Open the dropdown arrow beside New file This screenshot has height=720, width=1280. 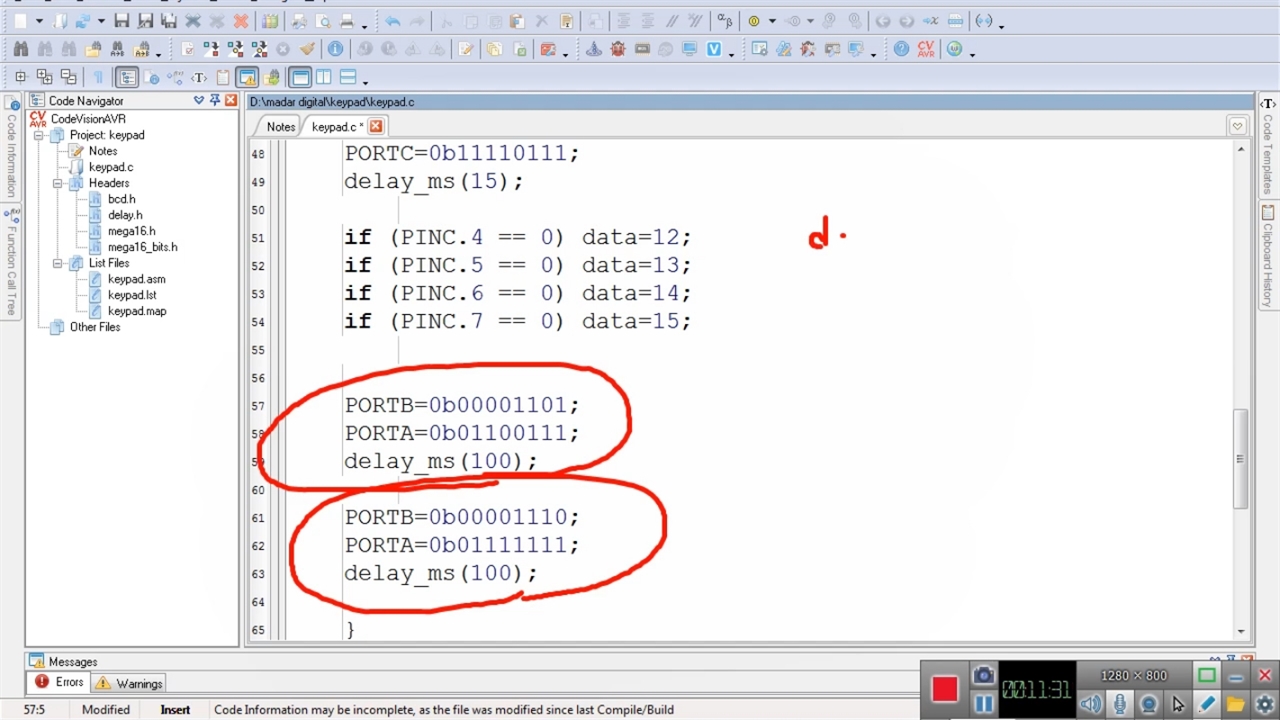click(x=39, y=22)
